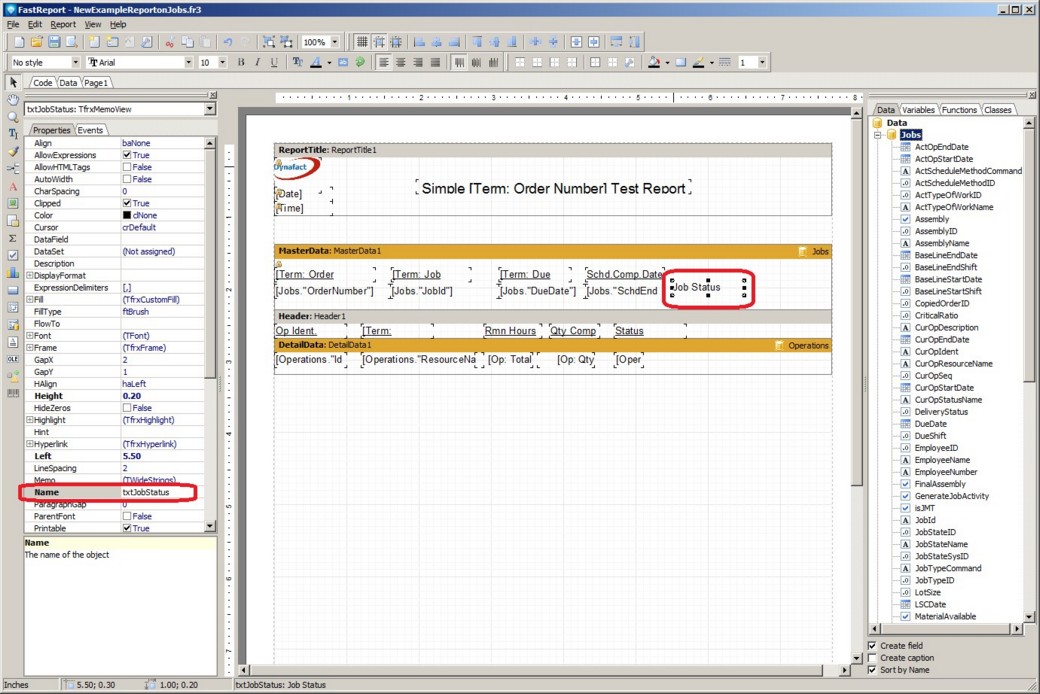Click the Undo arrow icon
The image size is (1040, 694).
[x=228, y=42]
